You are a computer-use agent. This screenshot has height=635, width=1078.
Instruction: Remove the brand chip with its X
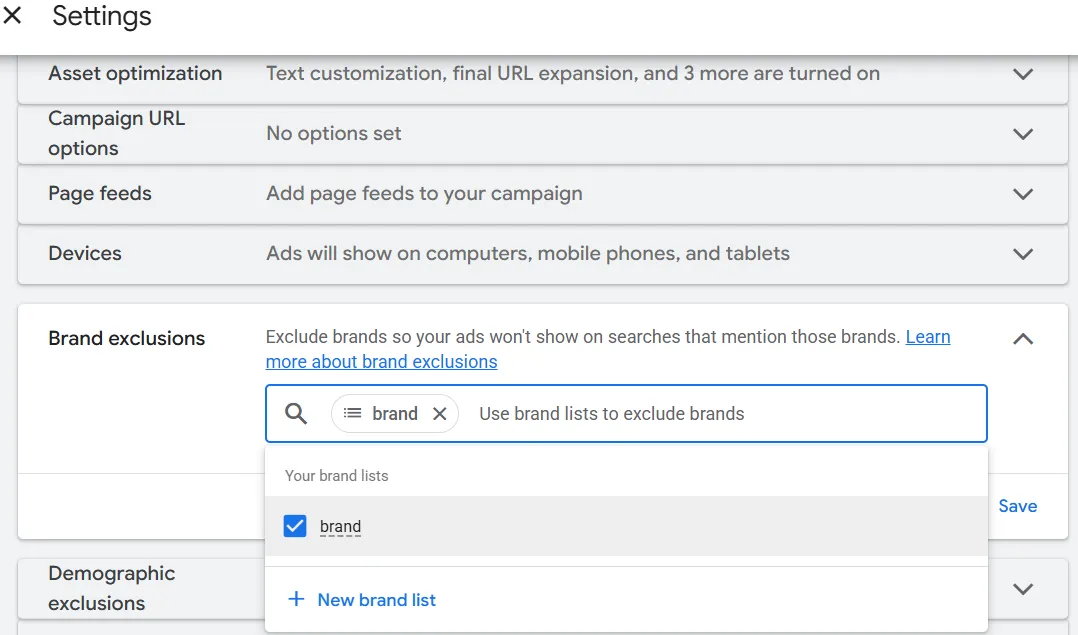[x=440, y=414]
